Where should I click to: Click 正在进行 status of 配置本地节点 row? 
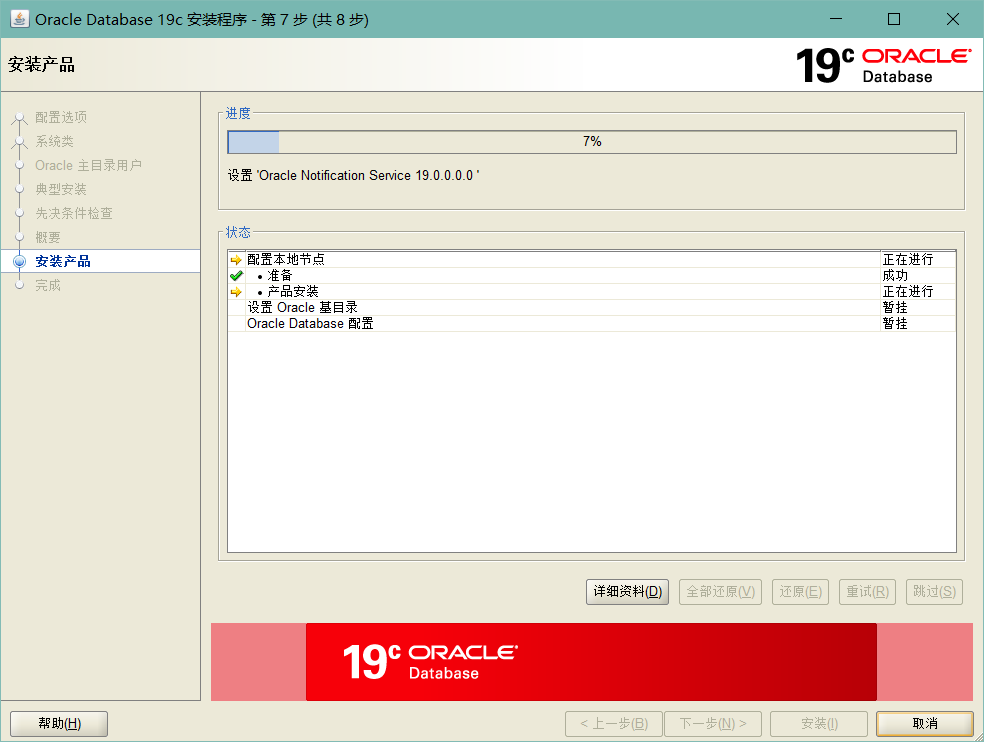pos(907,259)
